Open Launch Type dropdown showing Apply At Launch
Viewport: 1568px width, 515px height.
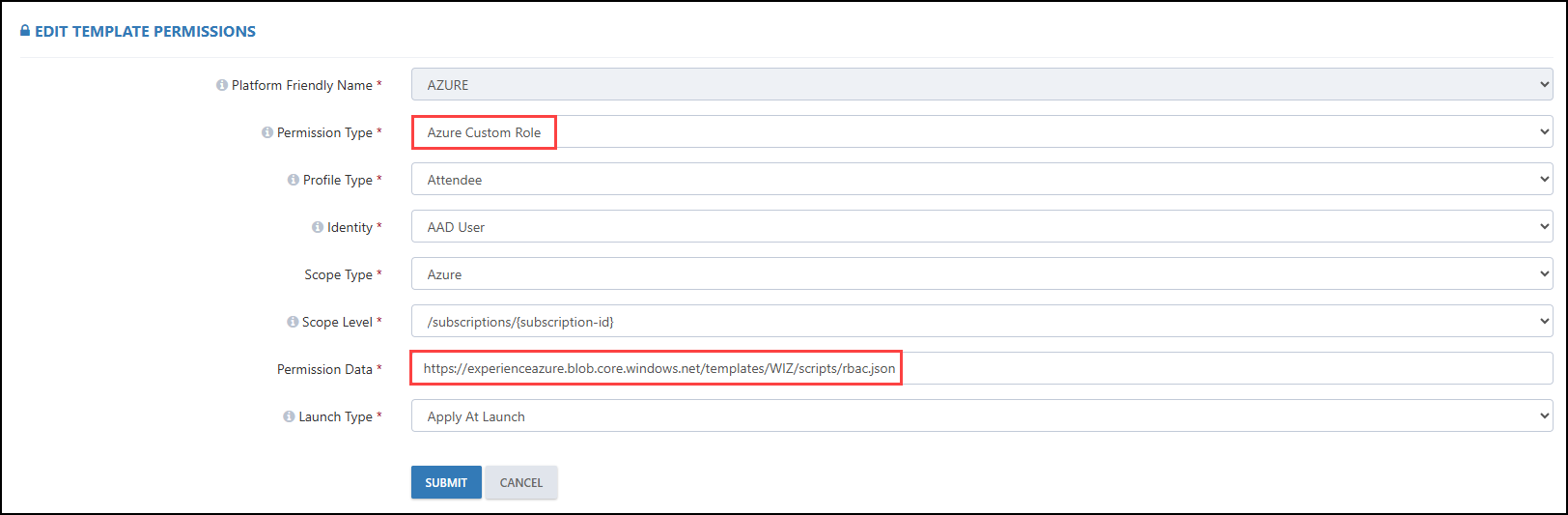click(982, 415)
